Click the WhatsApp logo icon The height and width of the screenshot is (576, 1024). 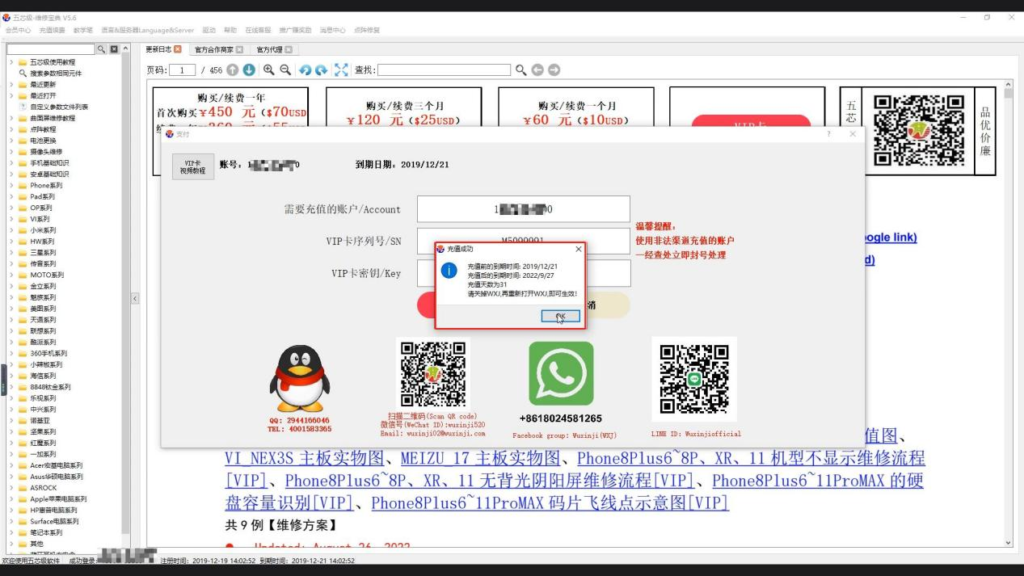pos(561,374)
